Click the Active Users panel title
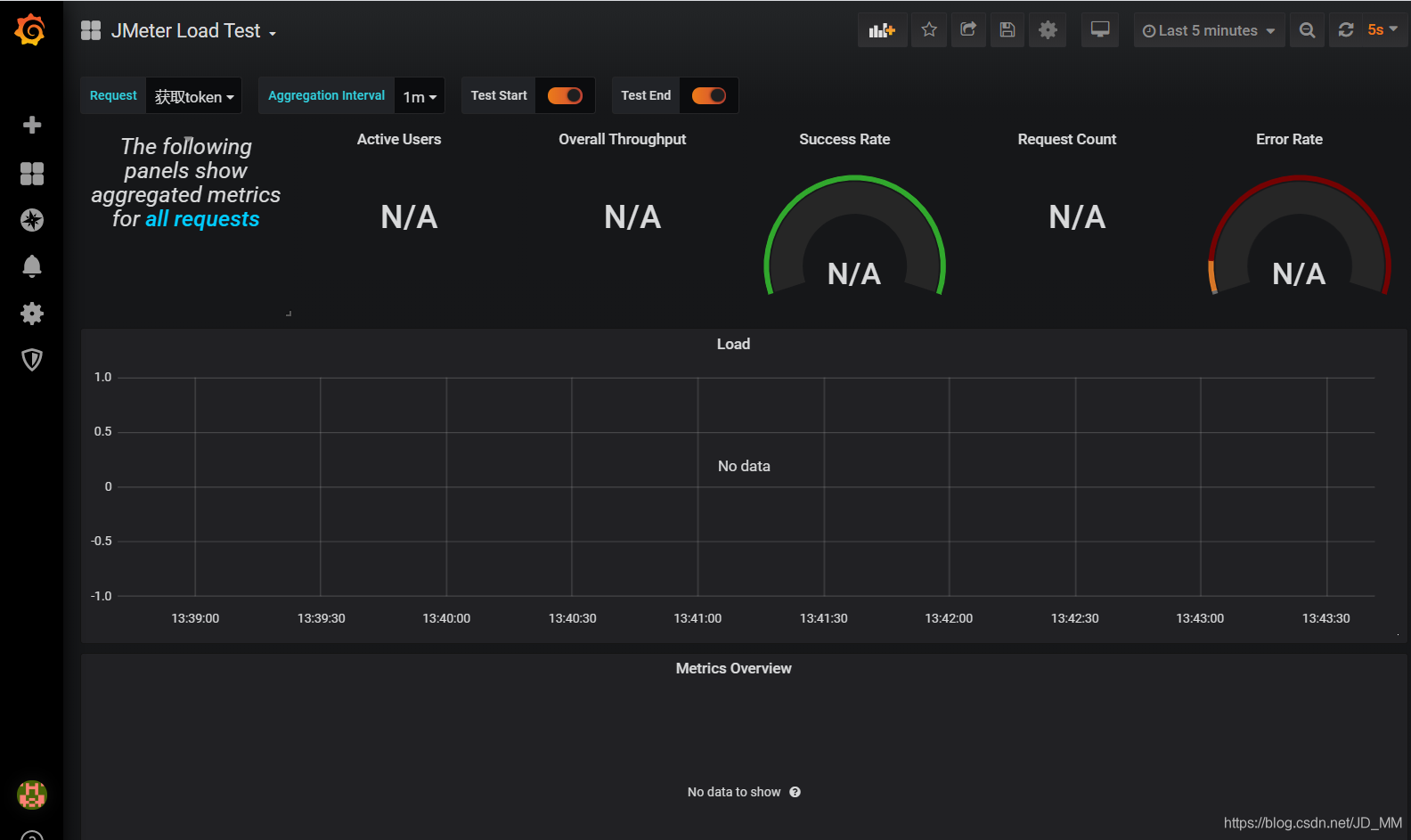Image resolution: width=1411 pixels, height=840 pixels. (x=399, y=139)
